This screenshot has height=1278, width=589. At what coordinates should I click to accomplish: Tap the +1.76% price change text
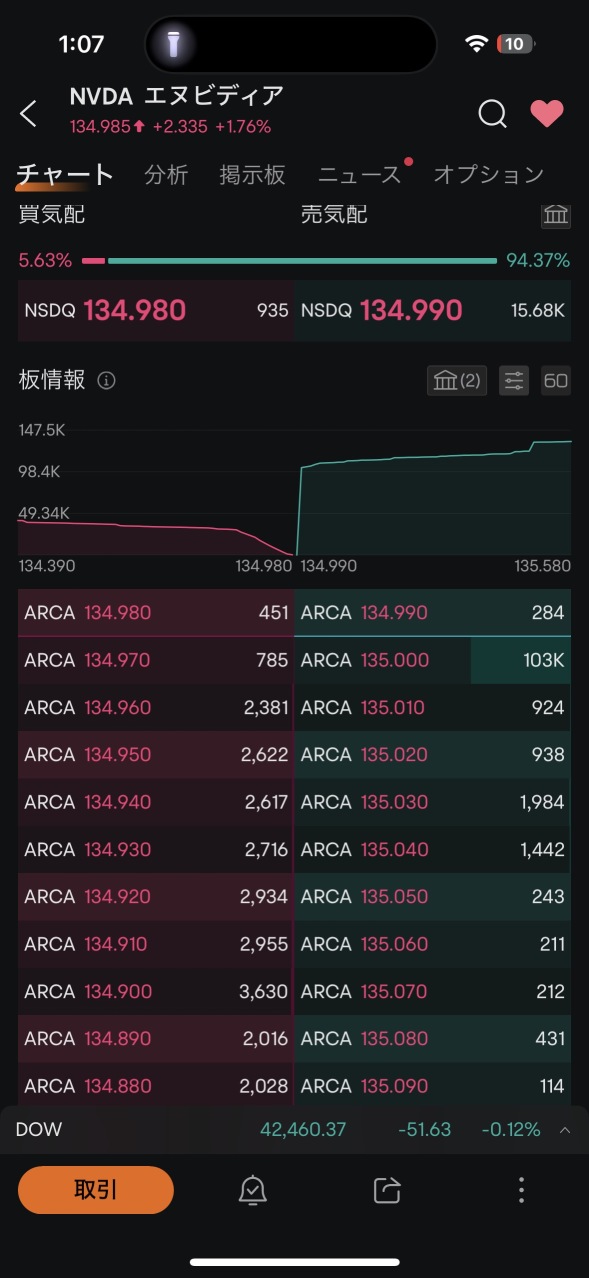(243, 127)
